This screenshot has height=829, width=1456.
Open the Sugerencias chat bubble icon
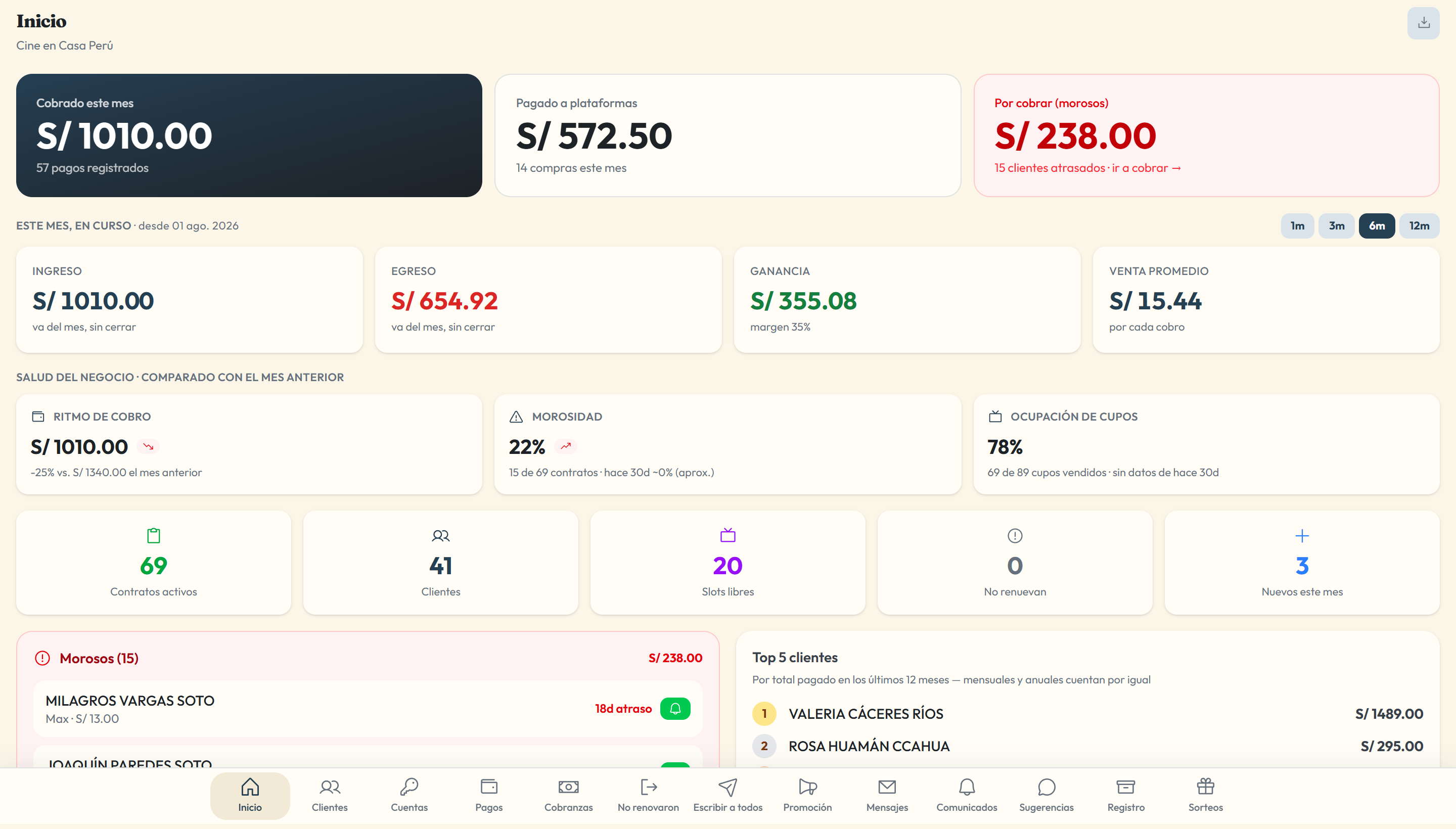click(x=1046, y=787)
